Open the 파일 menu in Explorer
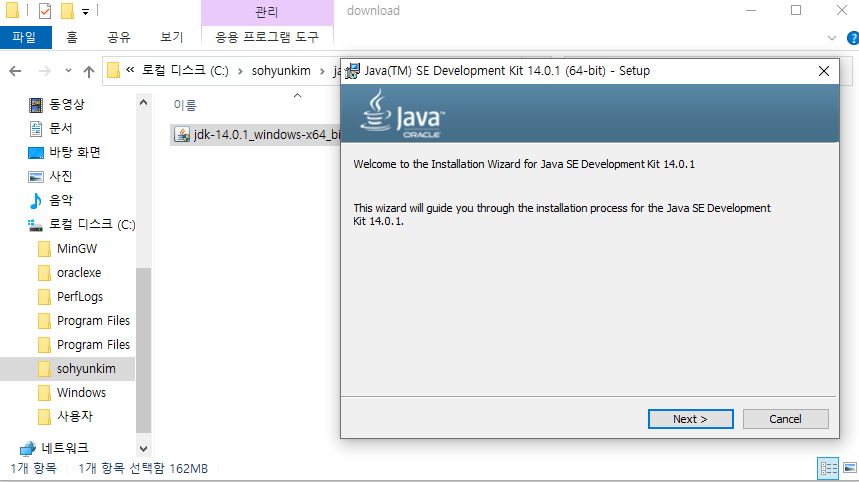Screen dimensions: 859x482 point(25,37)
